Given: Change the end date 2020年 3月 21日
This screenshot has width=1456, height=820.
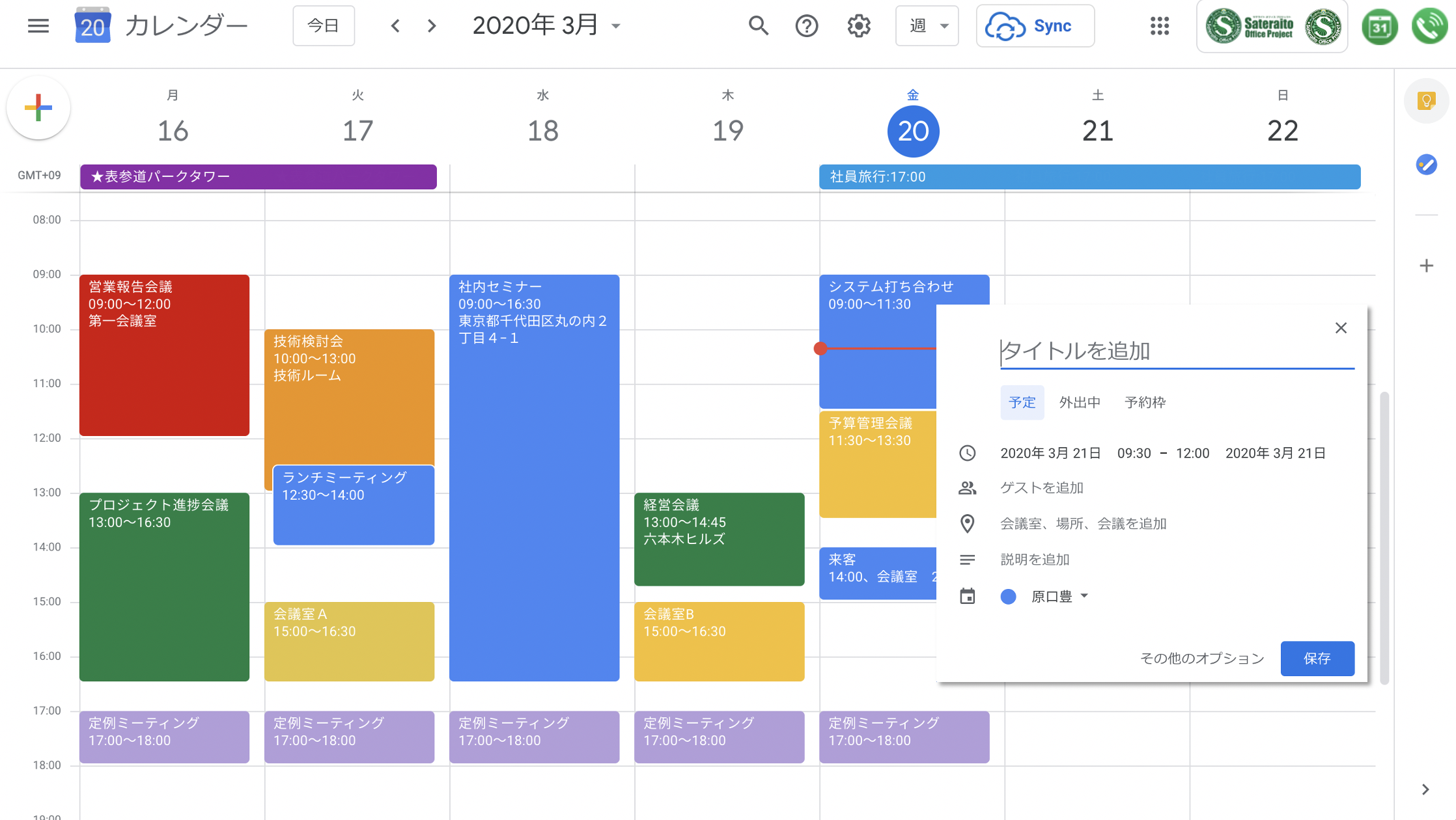Looking at the screenshot, I should coord(1275,453).
